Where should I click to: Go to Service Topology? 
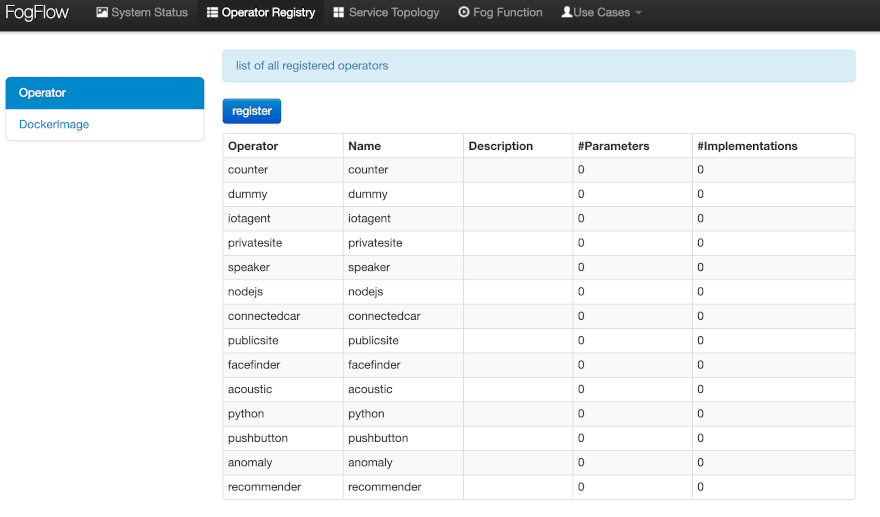[386, 12]
